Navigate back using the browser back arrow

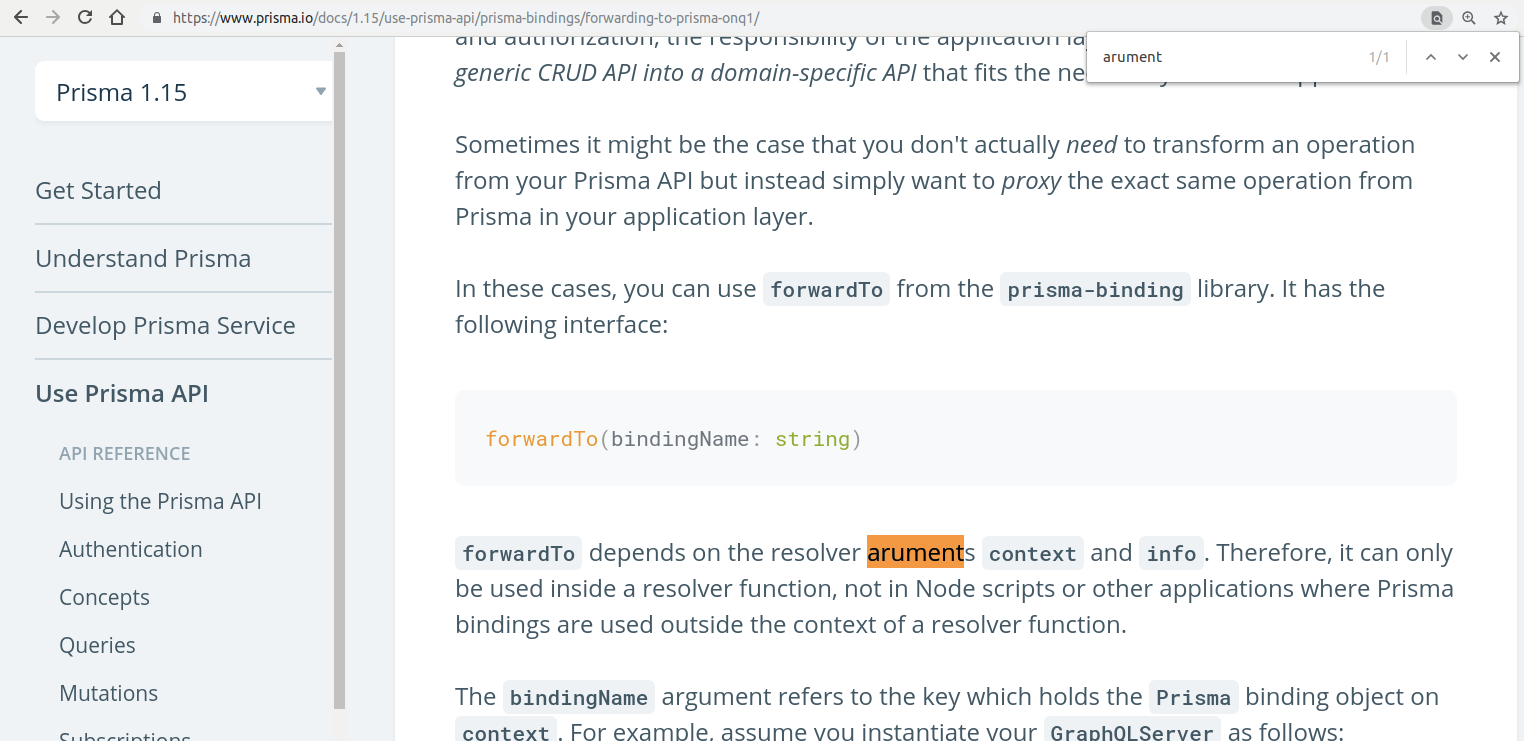pos(20,17)
